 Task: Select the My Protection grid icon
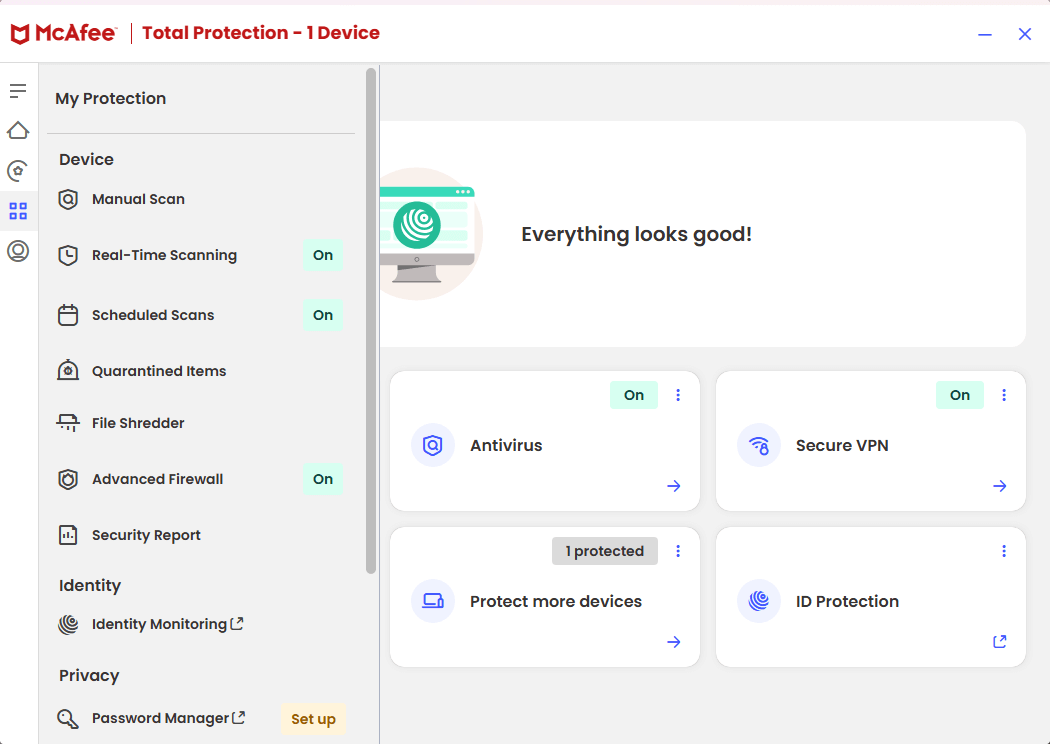point(18,210)
